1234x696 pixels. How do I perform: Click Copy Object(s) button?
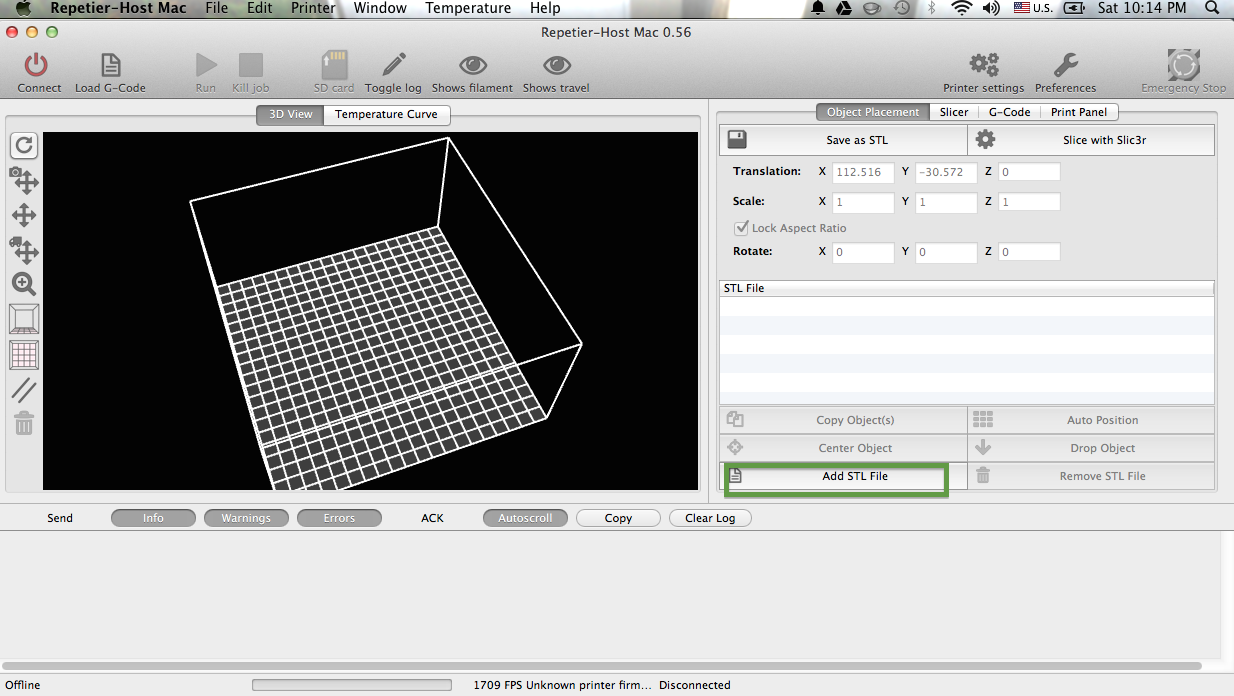click(x=843, y=420)
